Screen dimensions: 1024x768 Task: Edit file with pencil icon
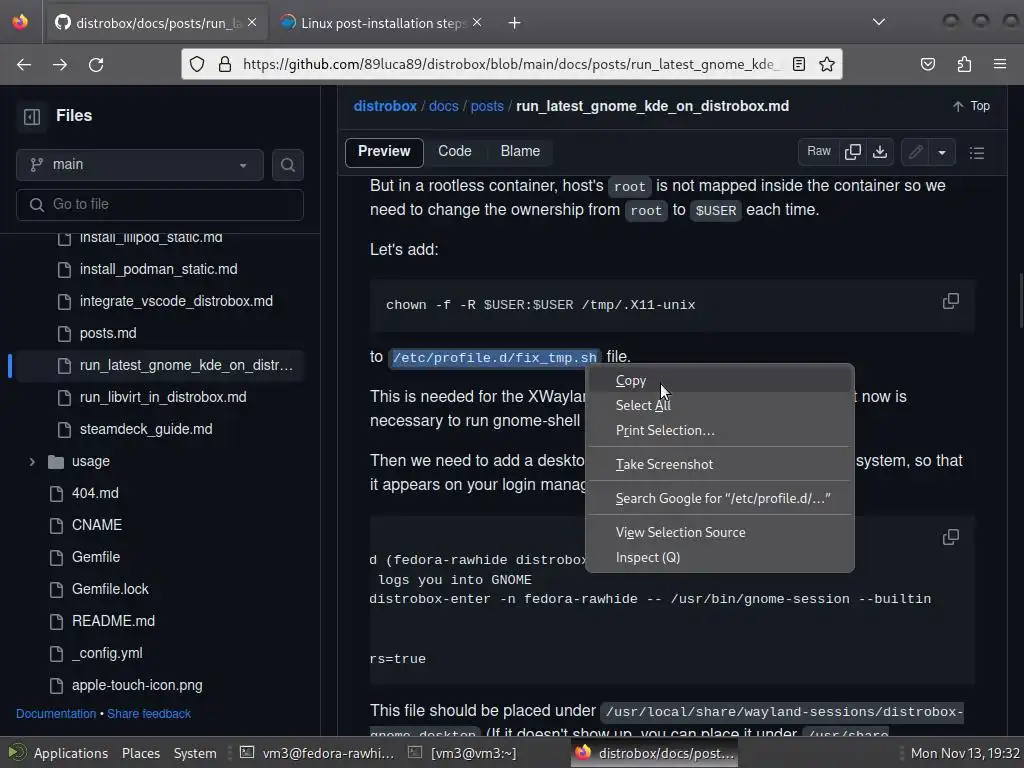916,152
